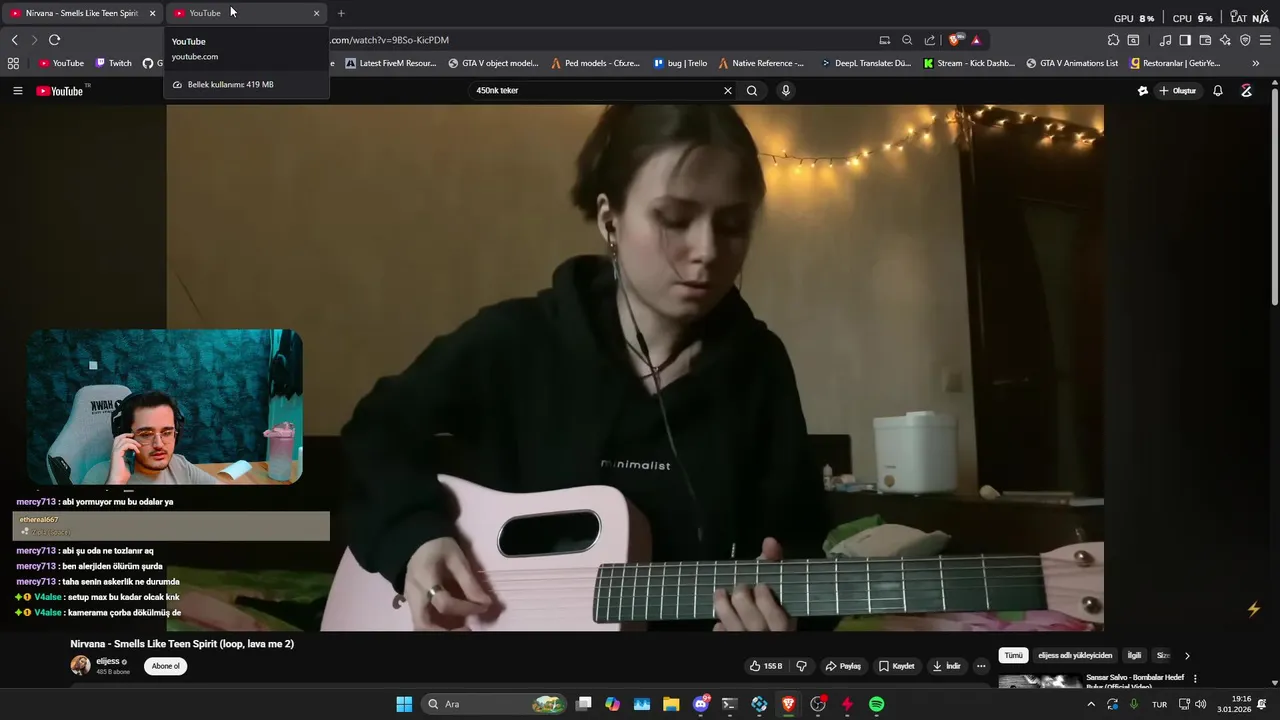This screenshot has height=720, width=1280.
Task: Open the bug Trello bookmark
Action: point(680,63)
